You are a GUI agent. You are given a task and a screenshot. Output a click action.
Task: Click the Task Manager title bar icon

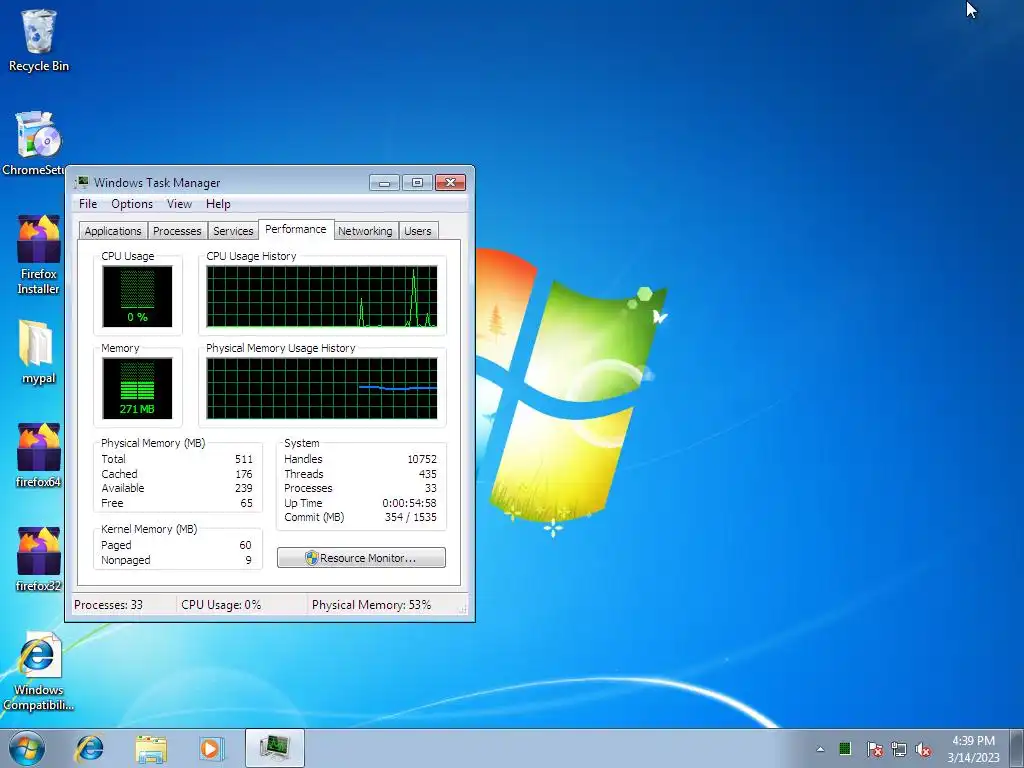(x=82, y=182)
